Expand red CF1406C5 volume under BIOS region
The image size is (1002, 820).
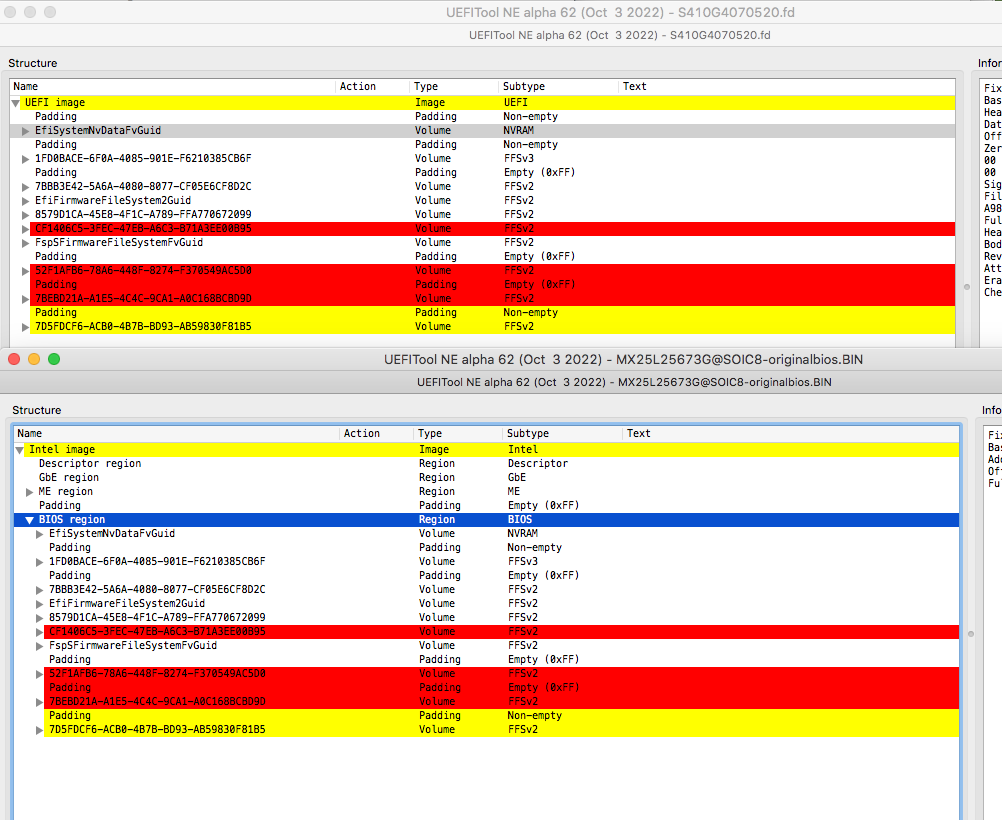(40, 633)
